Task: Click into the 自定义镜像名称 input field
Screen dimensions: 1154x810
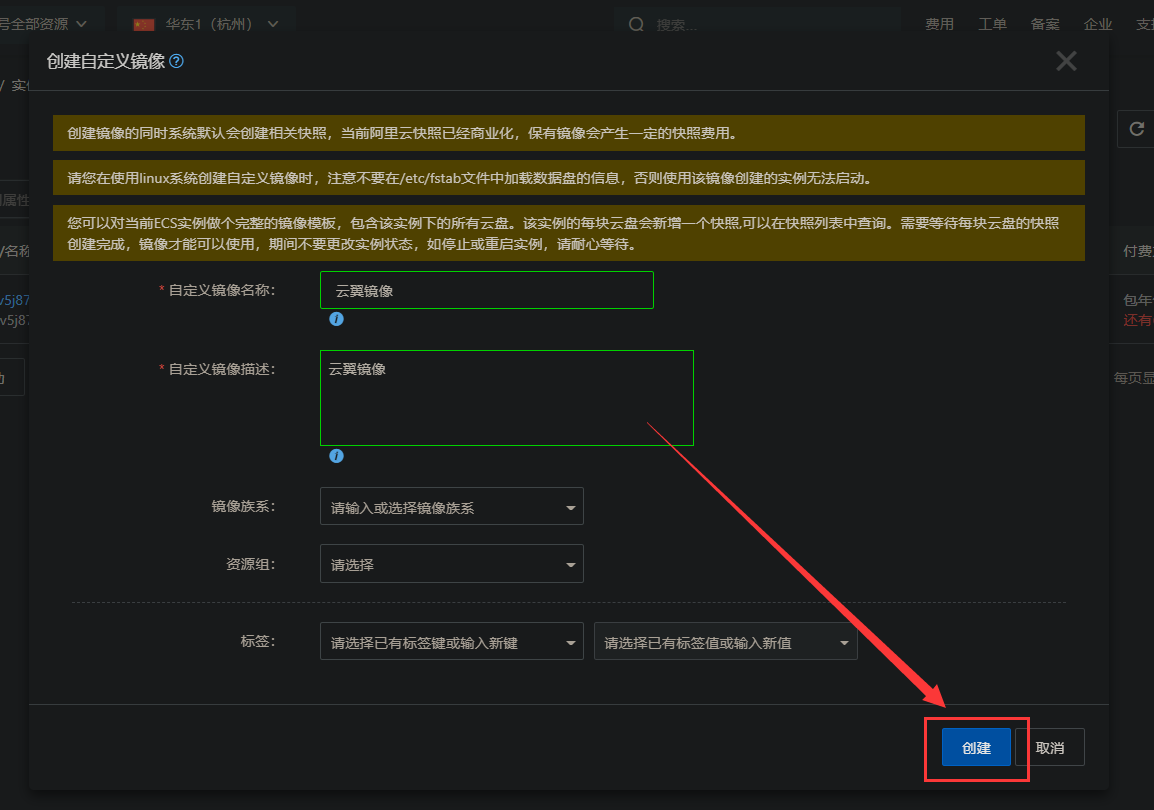Action: (486, 290)
